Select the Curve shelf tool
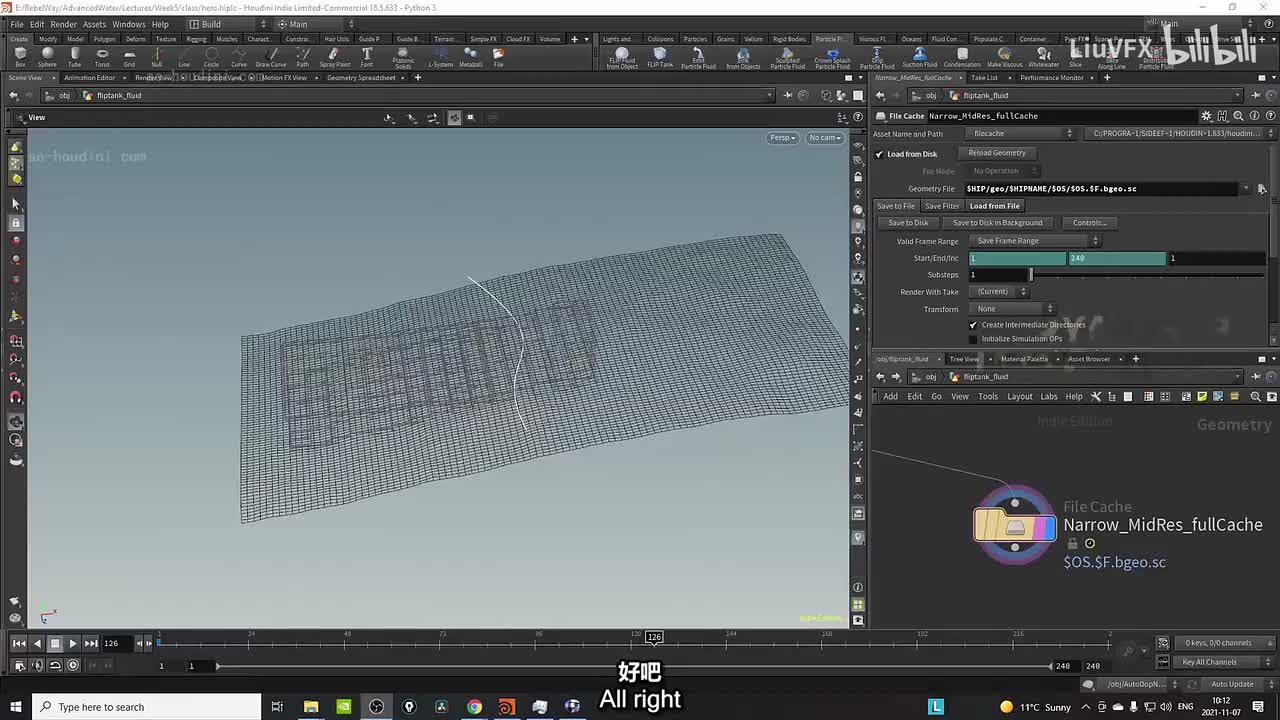The height and width of the screenshot is (720, 1280). click(x=239, y=57)
